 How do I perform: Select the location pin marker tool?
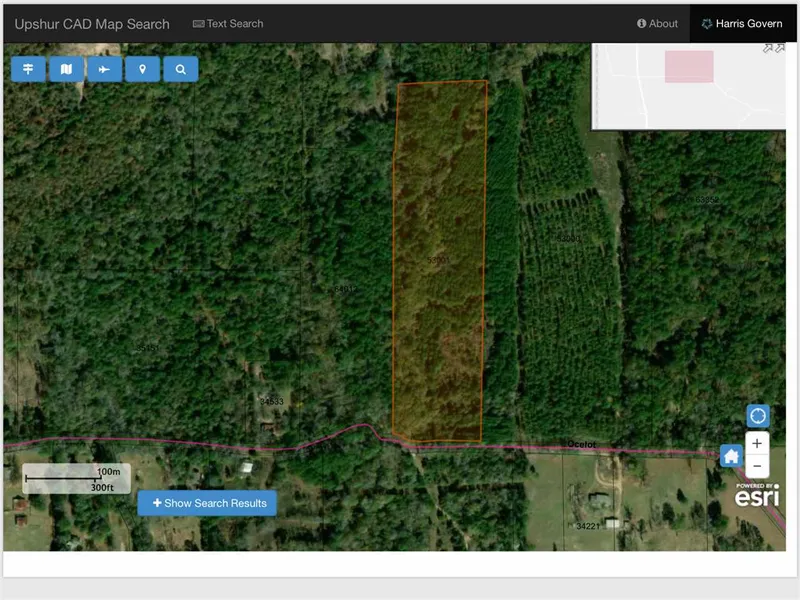click(x=142, y=69)
